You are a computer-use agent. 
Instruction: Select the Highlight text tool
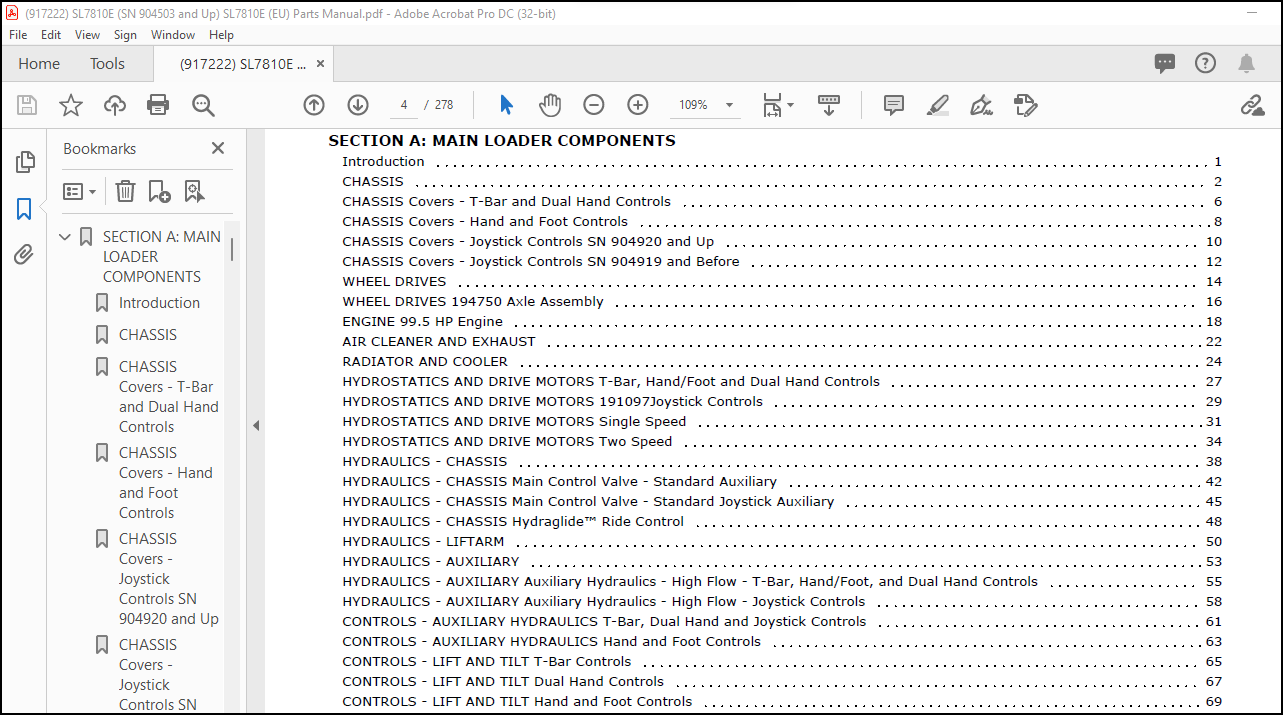tap(937, 105)
